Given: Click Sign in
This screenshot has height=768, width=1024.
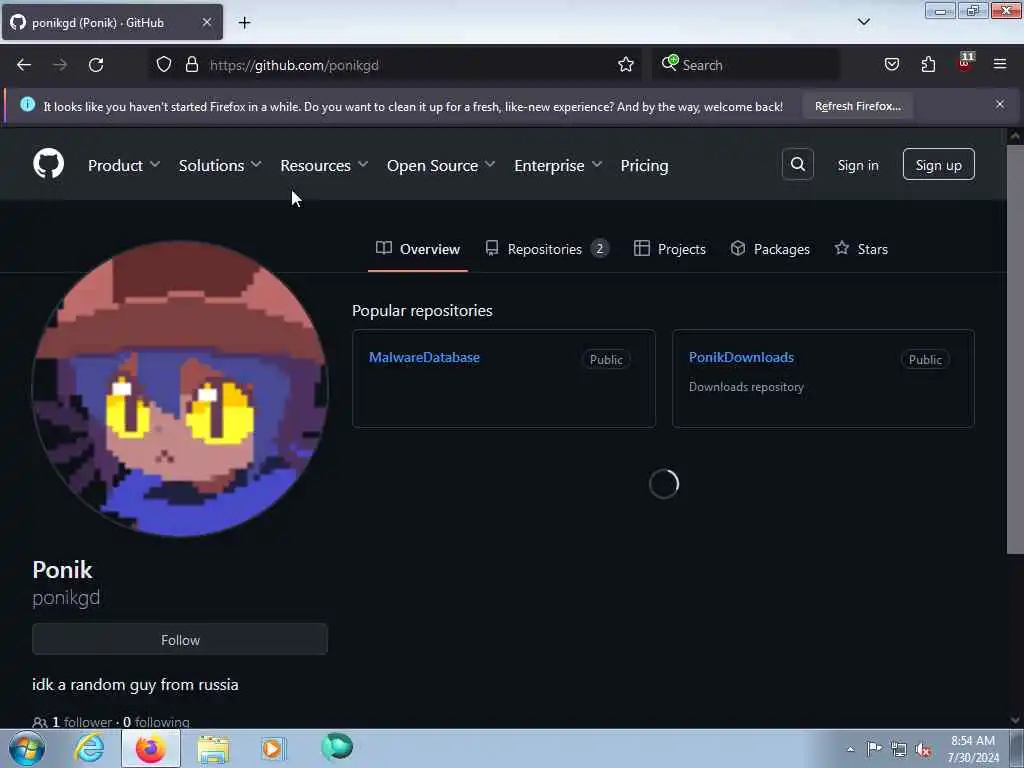Looking at the screenshot, I should pyautogui.click(x=858, y=165).
